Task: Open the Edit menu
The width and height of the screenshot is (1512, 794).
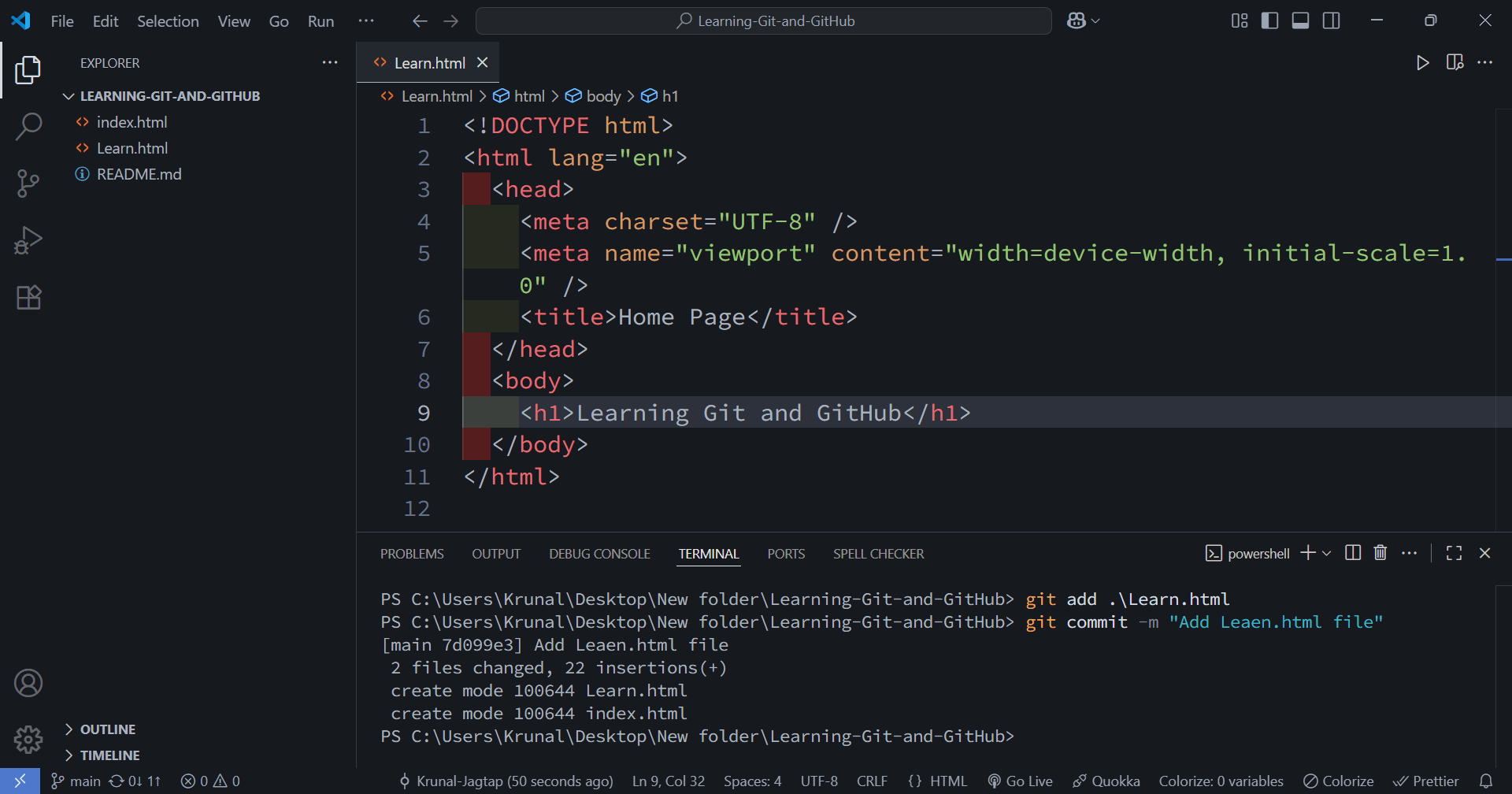Action: coord(106,21)
